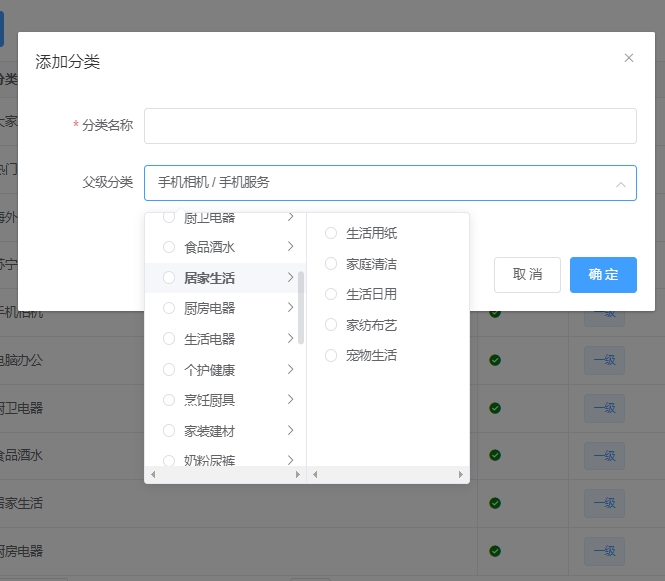This screenshot has width=665, height=581.
Task: Click green check icon in 居家生活 row
Action: coord(495,503)
